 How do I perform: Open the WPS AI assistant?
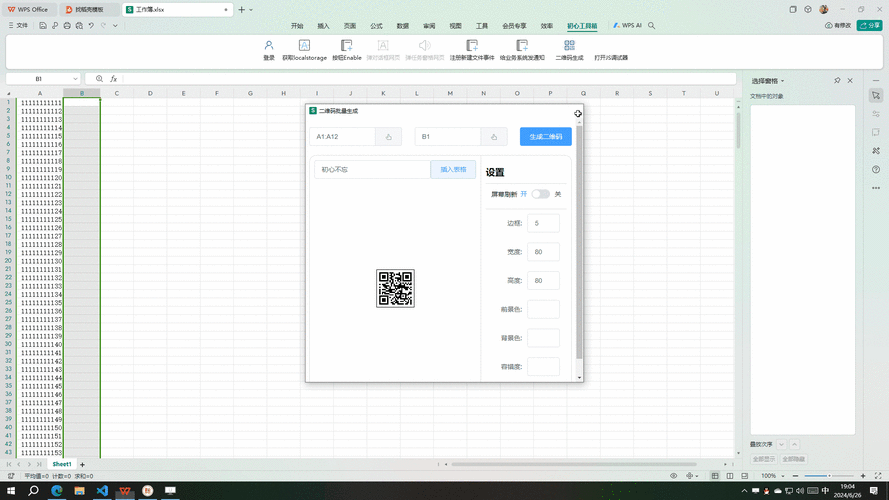click(x=627, y=26)
